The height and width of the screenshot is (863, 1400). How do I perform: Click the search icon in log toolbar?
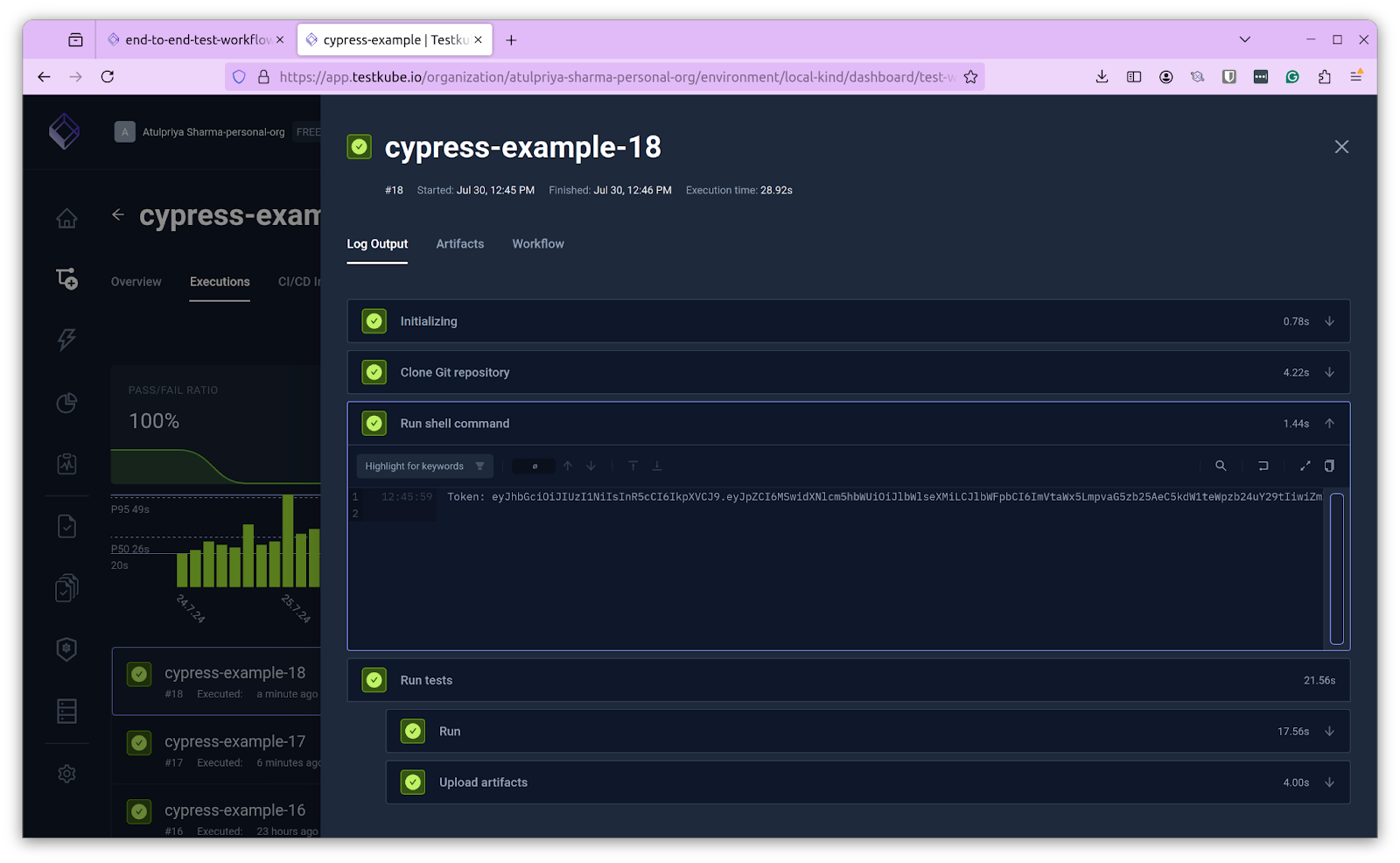(x=1221, y=466)
